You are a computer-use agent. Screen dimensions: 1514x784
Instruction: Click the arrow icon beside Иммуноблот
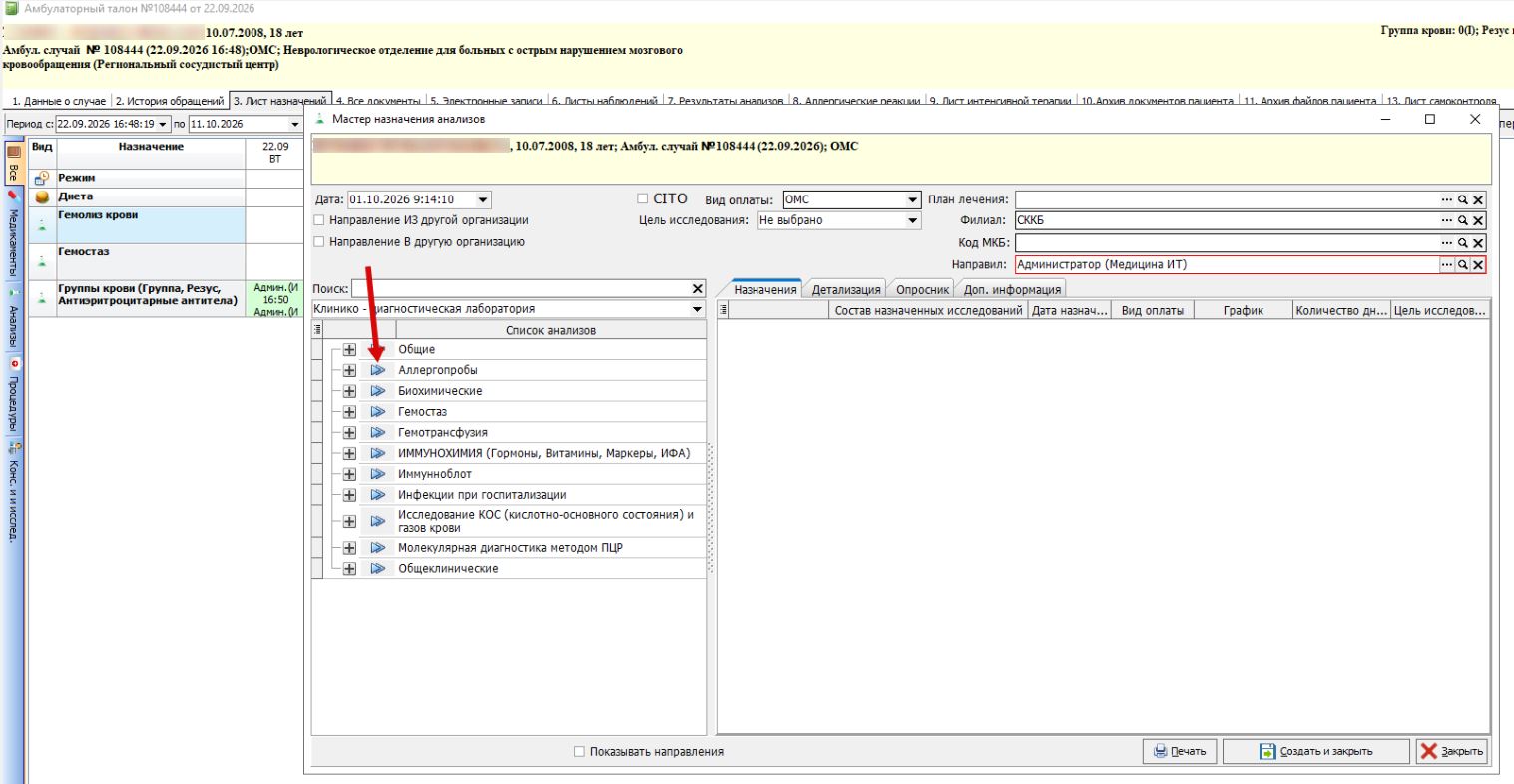coord(377,474)
